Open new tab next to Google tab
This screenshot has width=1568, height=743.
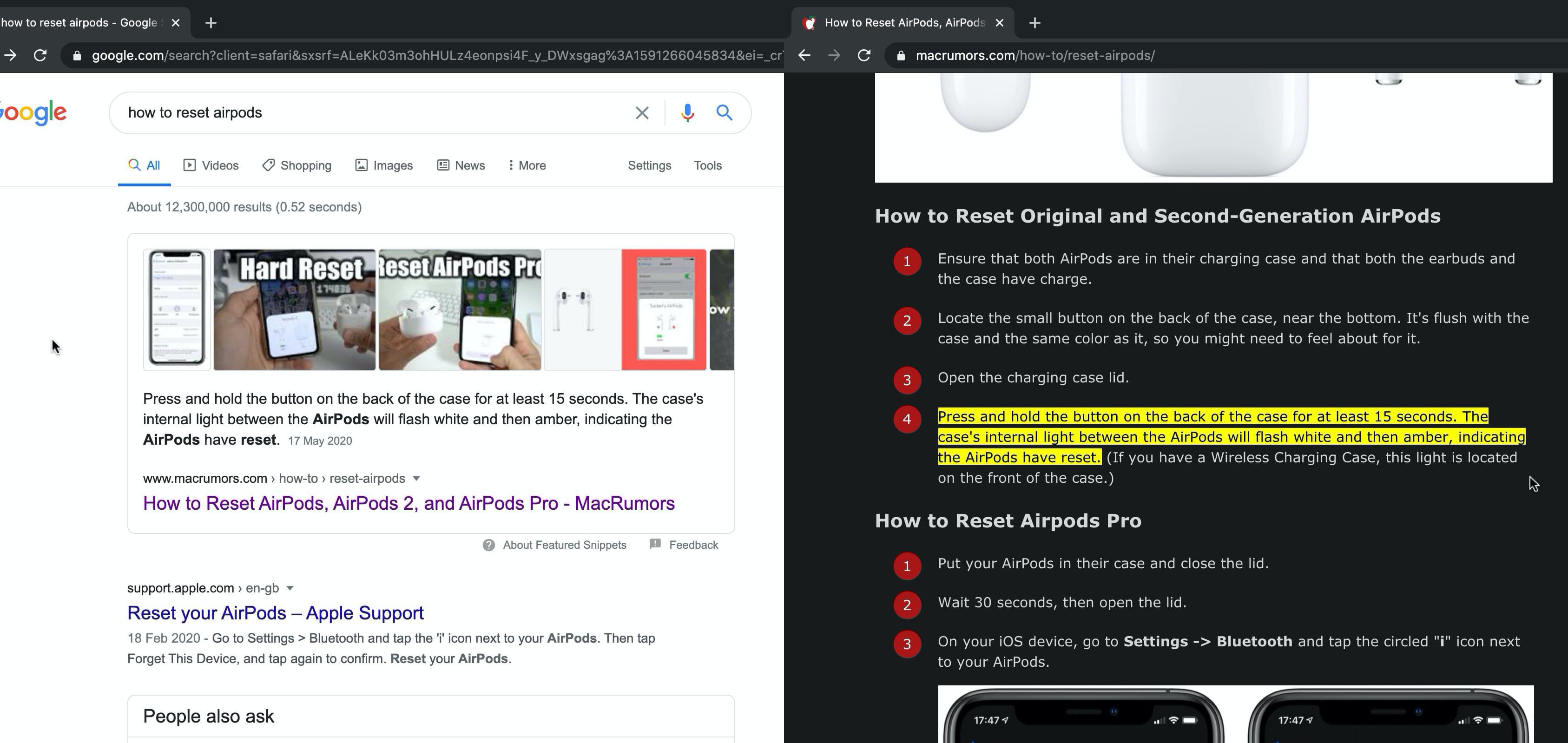[211, 23]
